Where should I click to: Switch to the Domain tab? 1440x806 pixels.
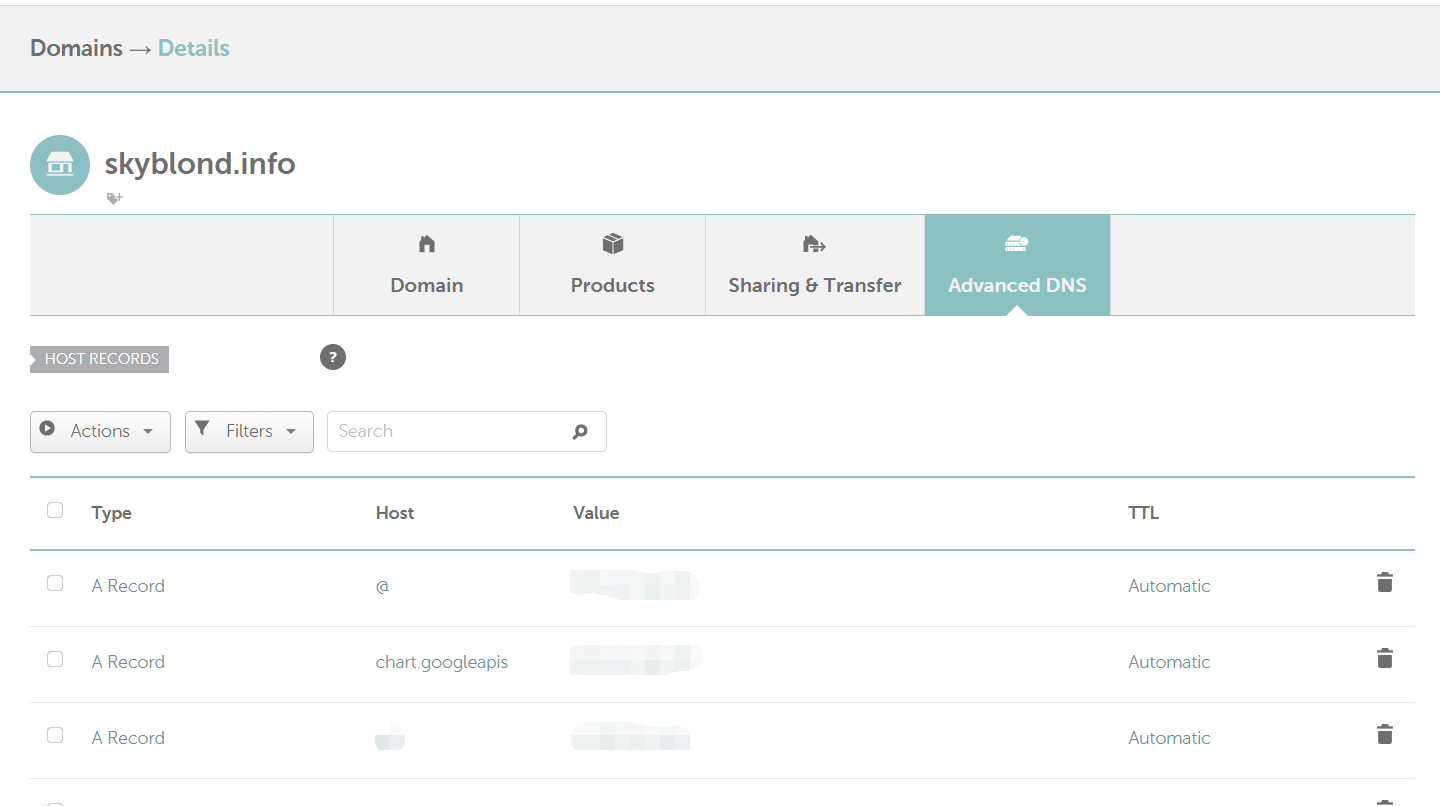[x=427, y=265]
